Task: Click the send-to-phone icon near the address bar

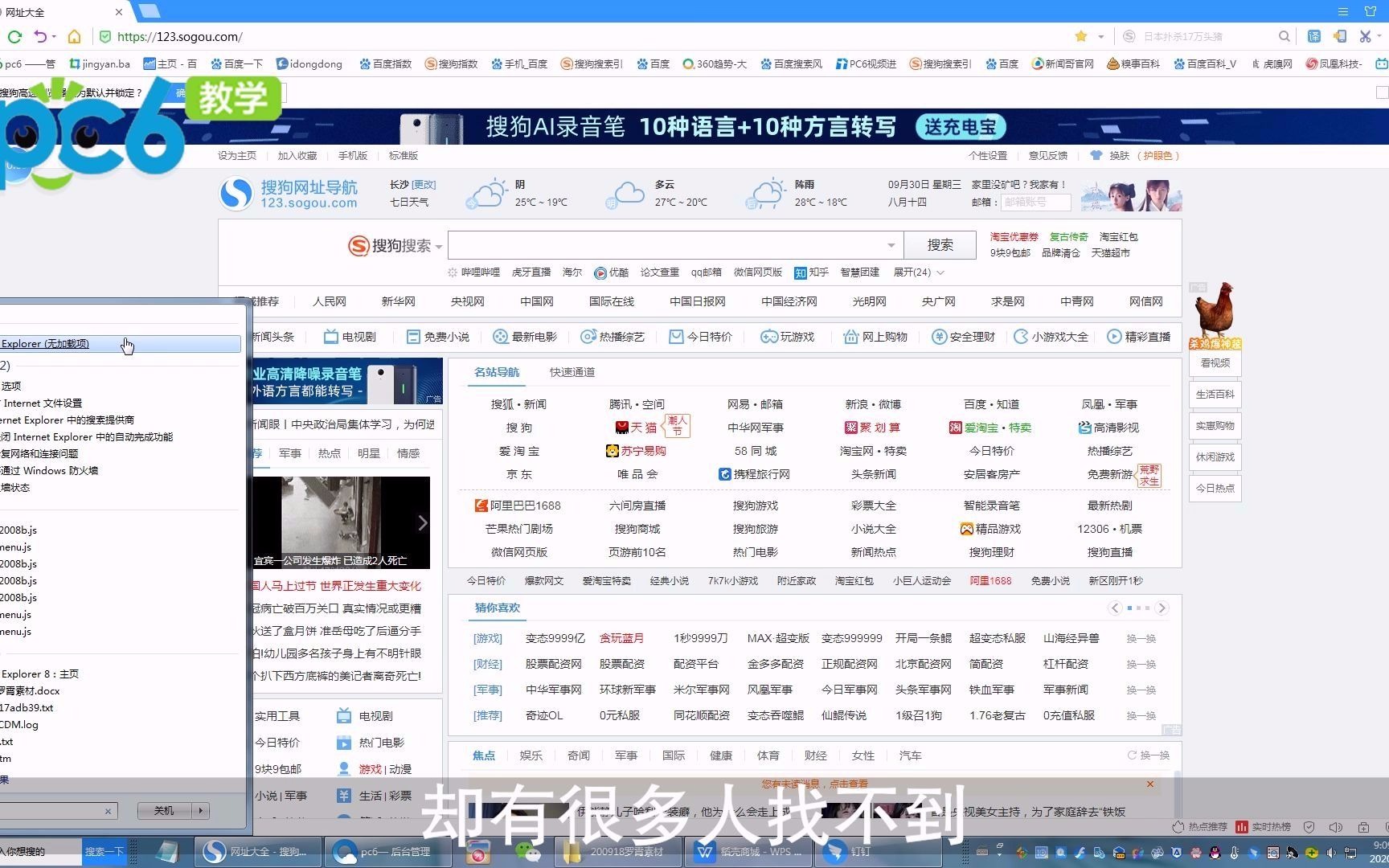Action: [1339, 36]
